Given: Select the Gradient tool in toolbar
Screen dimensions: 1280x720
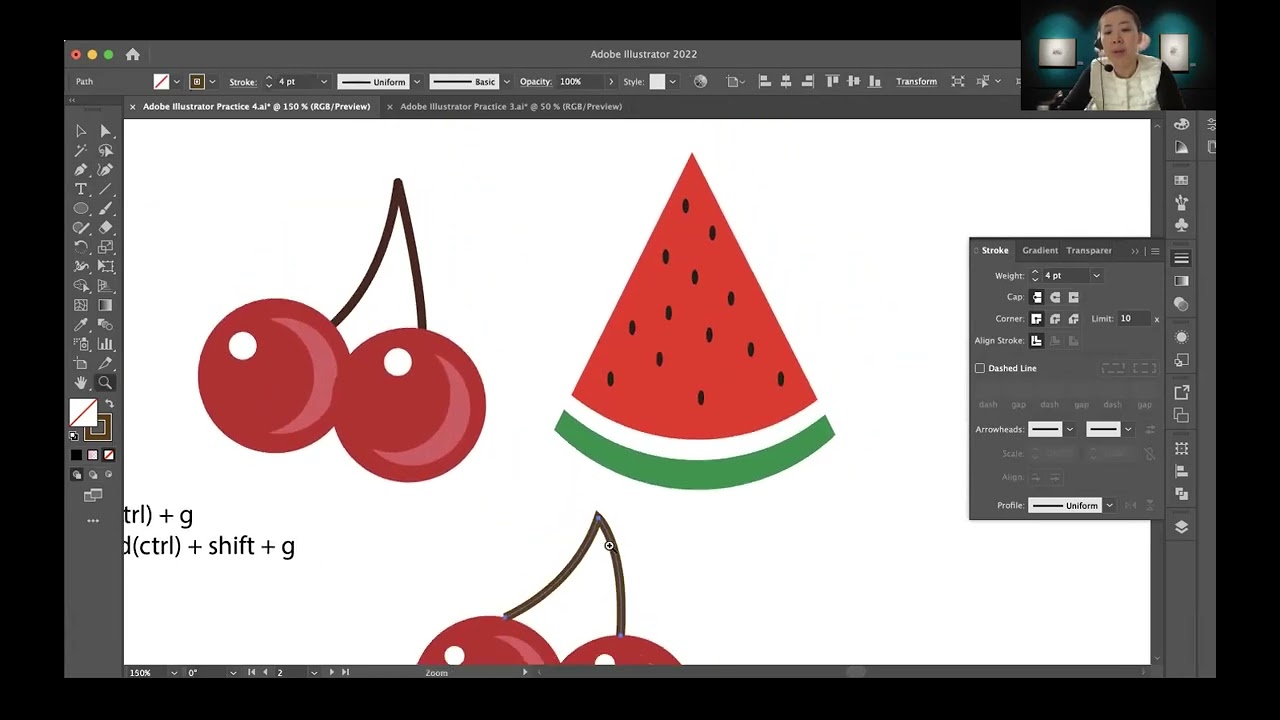Looking at the screenshot, I should click(105, 305).
